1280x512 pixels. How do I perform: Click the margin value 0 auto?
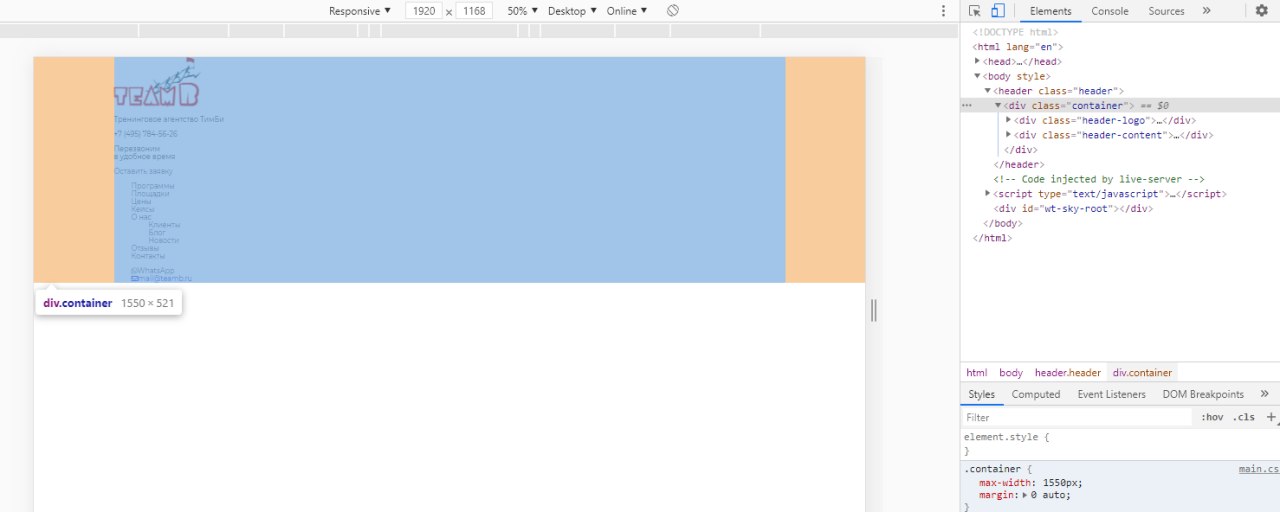[x=1051, y=494]
